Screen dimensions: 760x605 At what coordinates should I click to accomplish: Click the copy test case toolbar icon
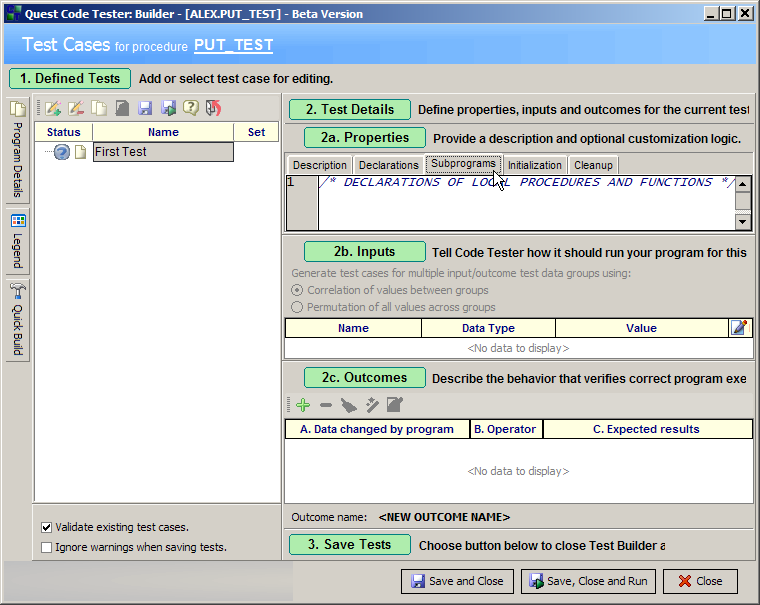tap(99, 108)
